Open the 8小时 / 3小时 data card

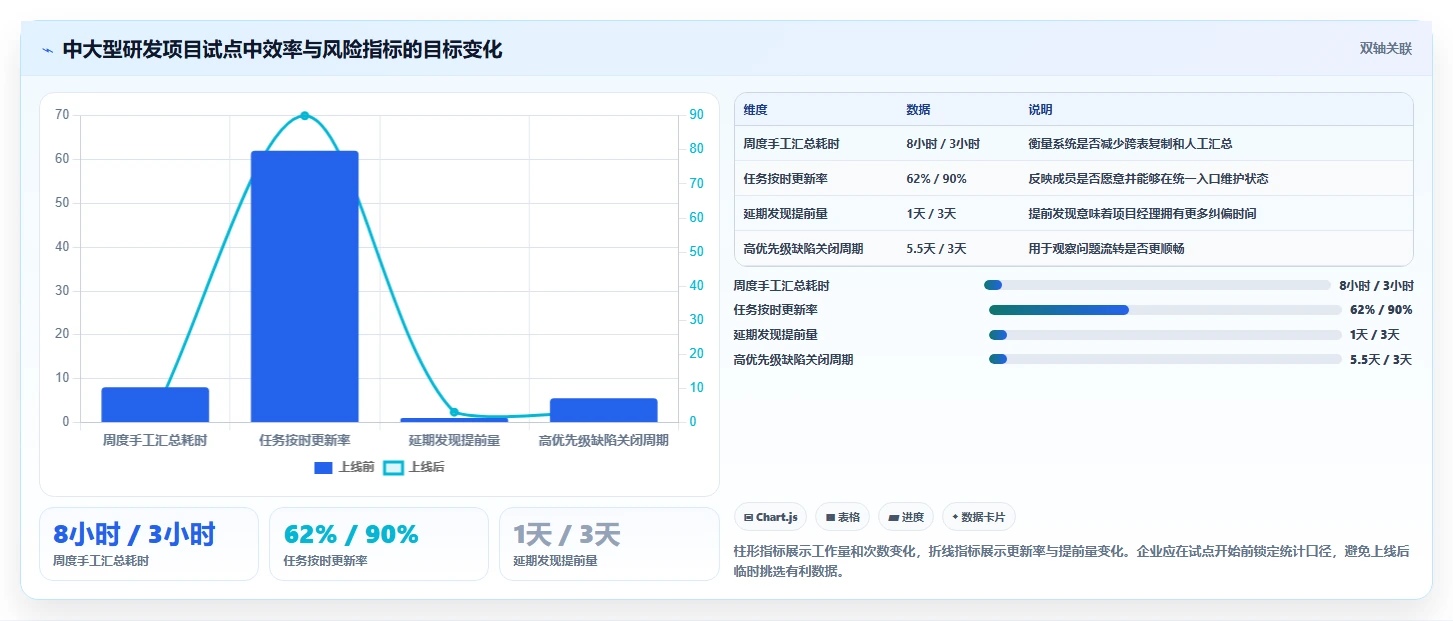[149, 544]
